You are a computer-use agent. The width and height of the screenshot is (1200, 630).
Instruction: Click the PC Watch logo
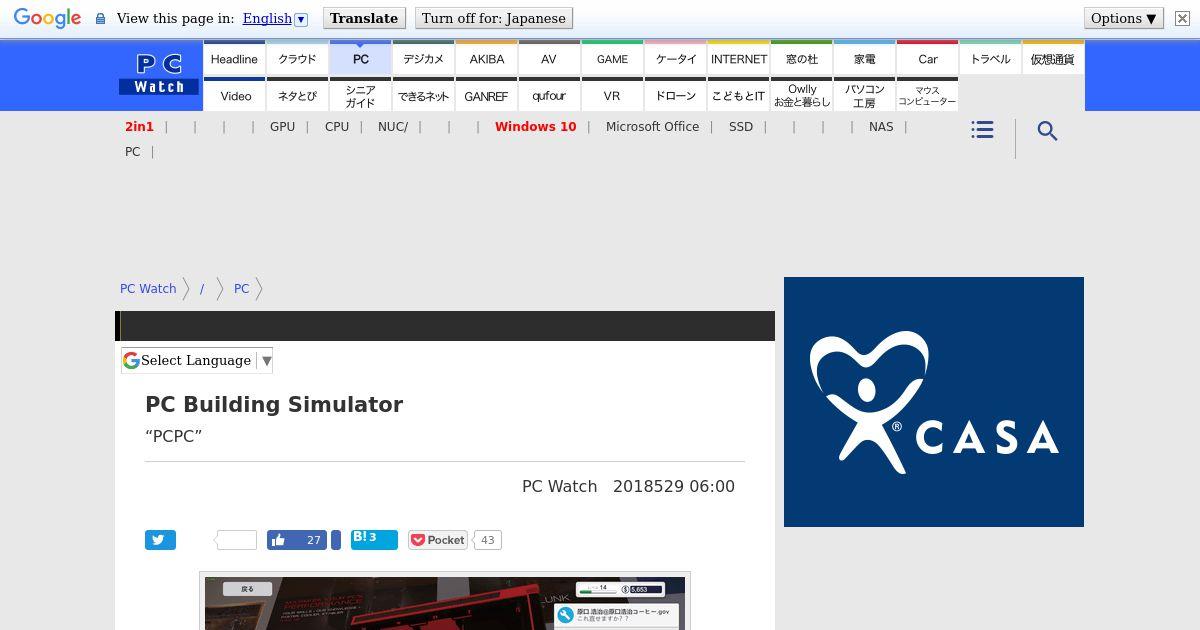(159, 75)
